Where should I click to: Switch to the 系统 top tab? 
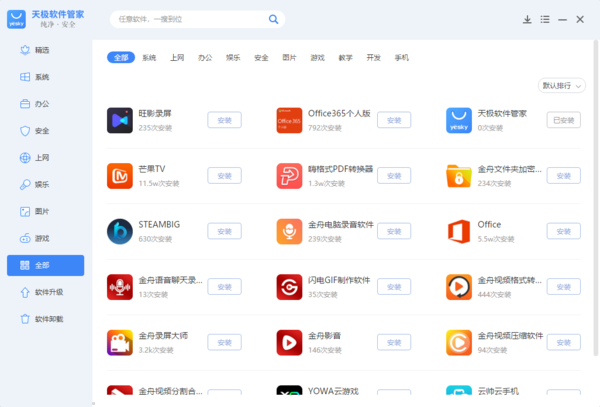click(x=149, y=58)
